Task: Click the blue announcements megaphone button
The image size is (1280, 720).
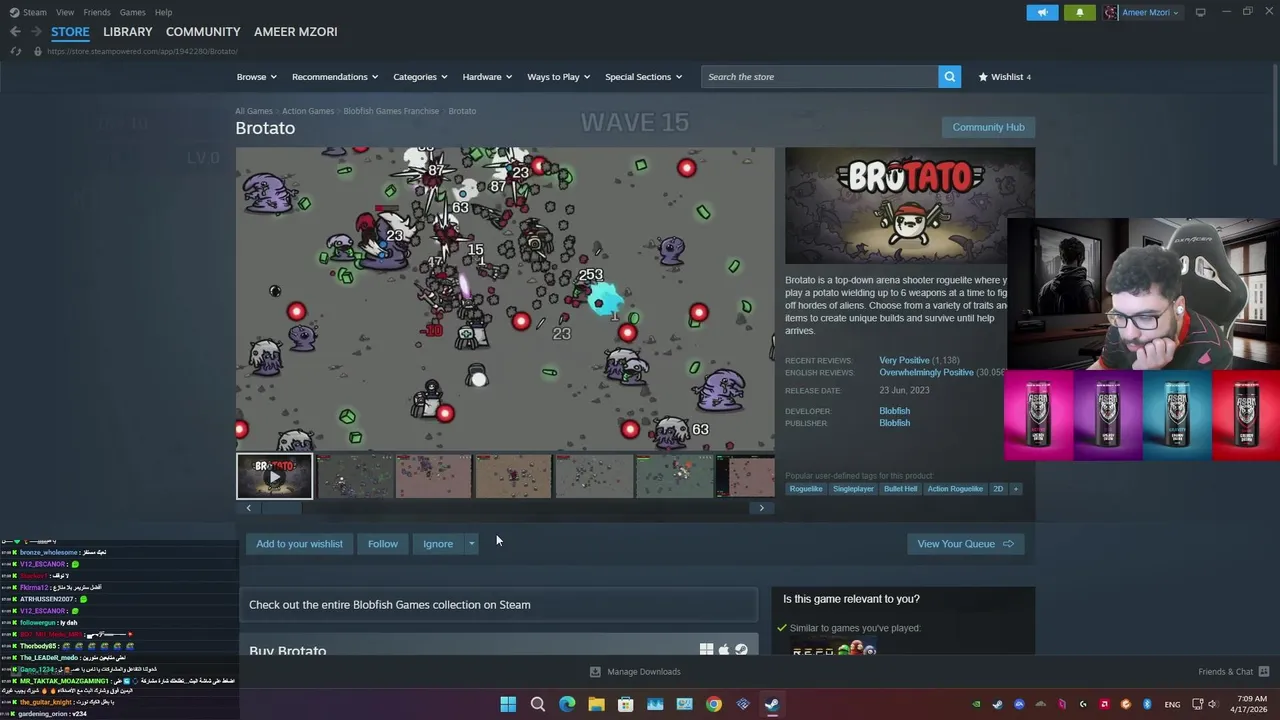Action: [x=1042, y=12]
